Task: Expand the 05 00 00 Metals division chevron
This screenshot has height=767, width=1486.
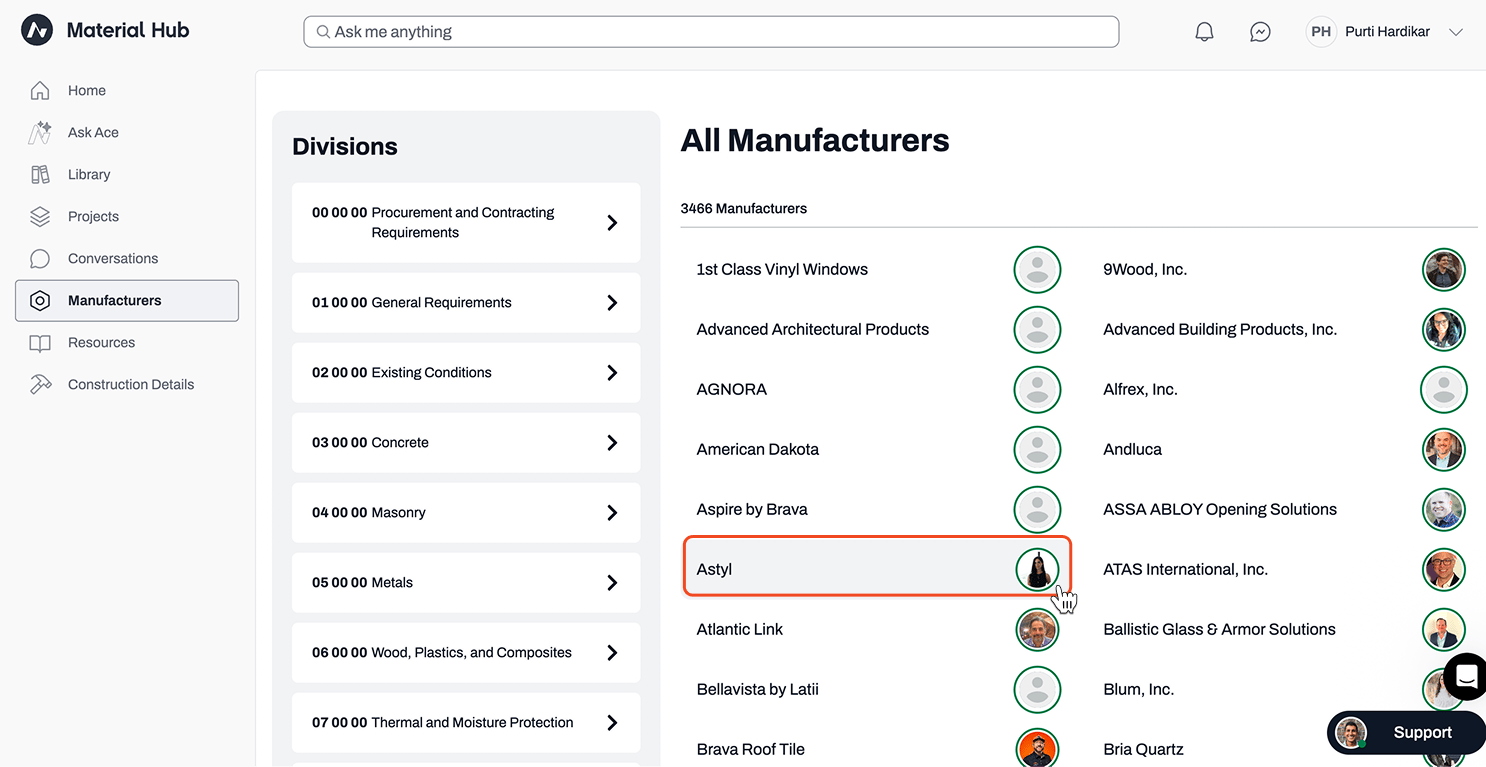Action: 612,582
